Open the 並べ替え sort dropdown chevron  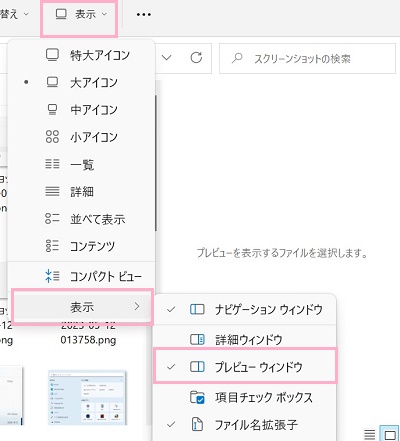(x=26, y=14)
